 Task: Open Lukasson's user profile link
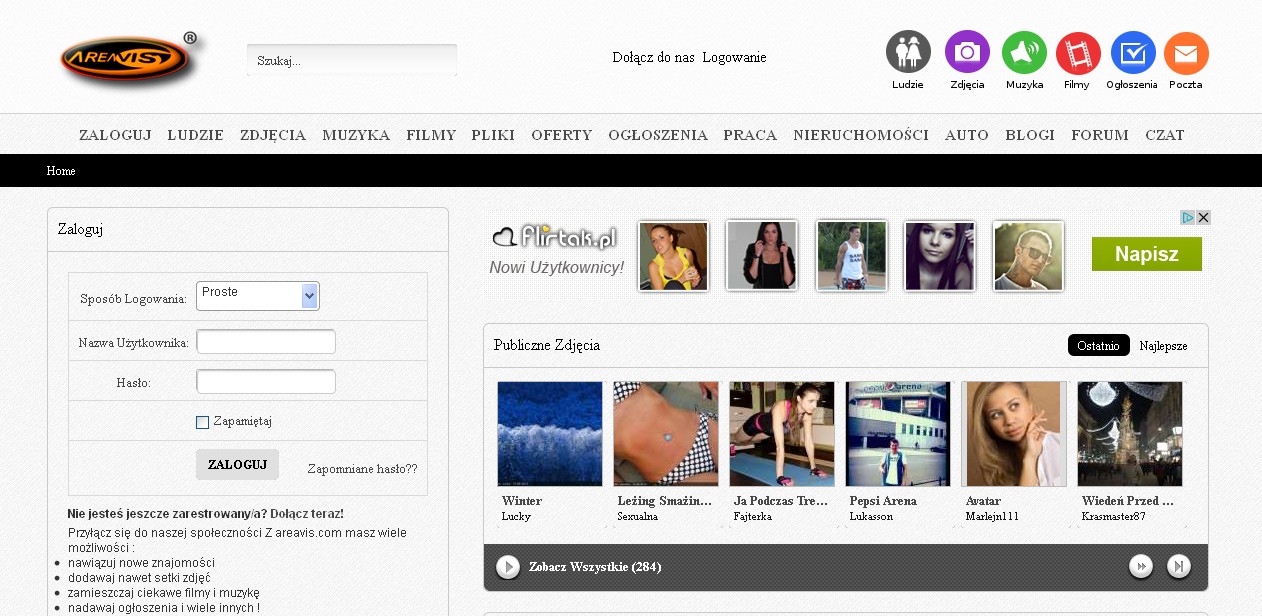point(871,517)
